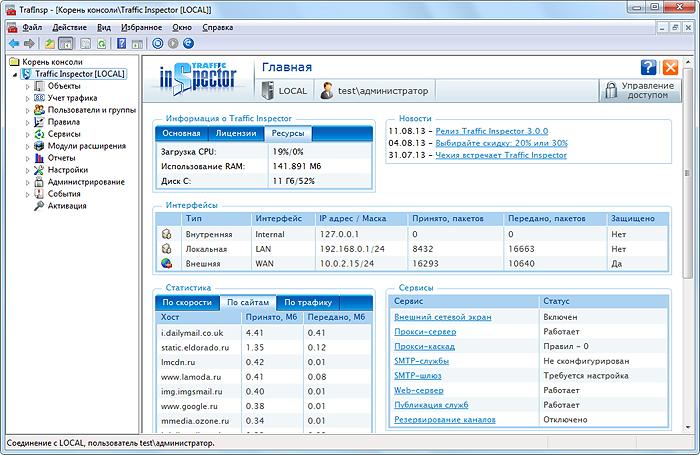Image resolution: width=700 pixels, height=455 pixels.
Task: Select the Объекты tree icon
Action: coord(39,86)
